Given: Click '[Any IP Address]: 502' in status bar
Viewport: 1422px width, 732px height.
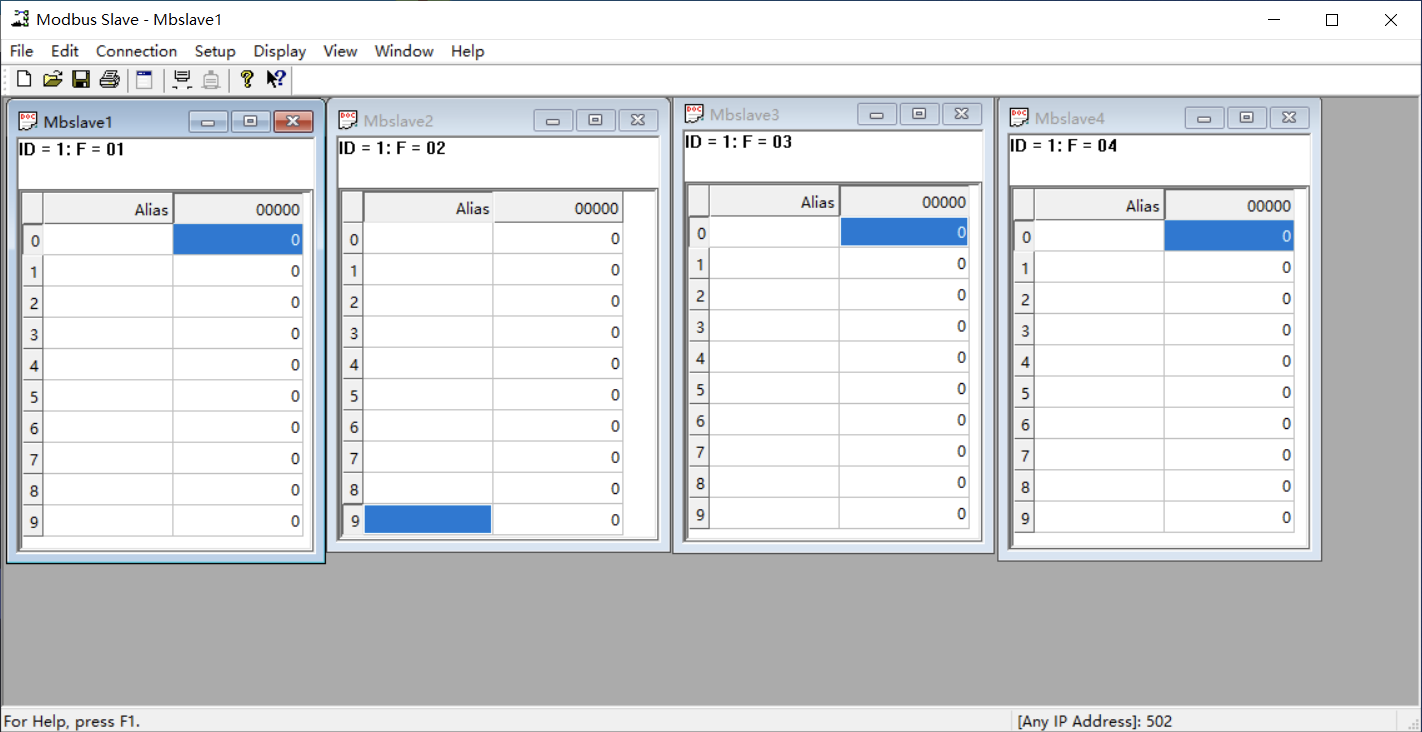Looking at the screenshot, I should (x=1094, y=721).
